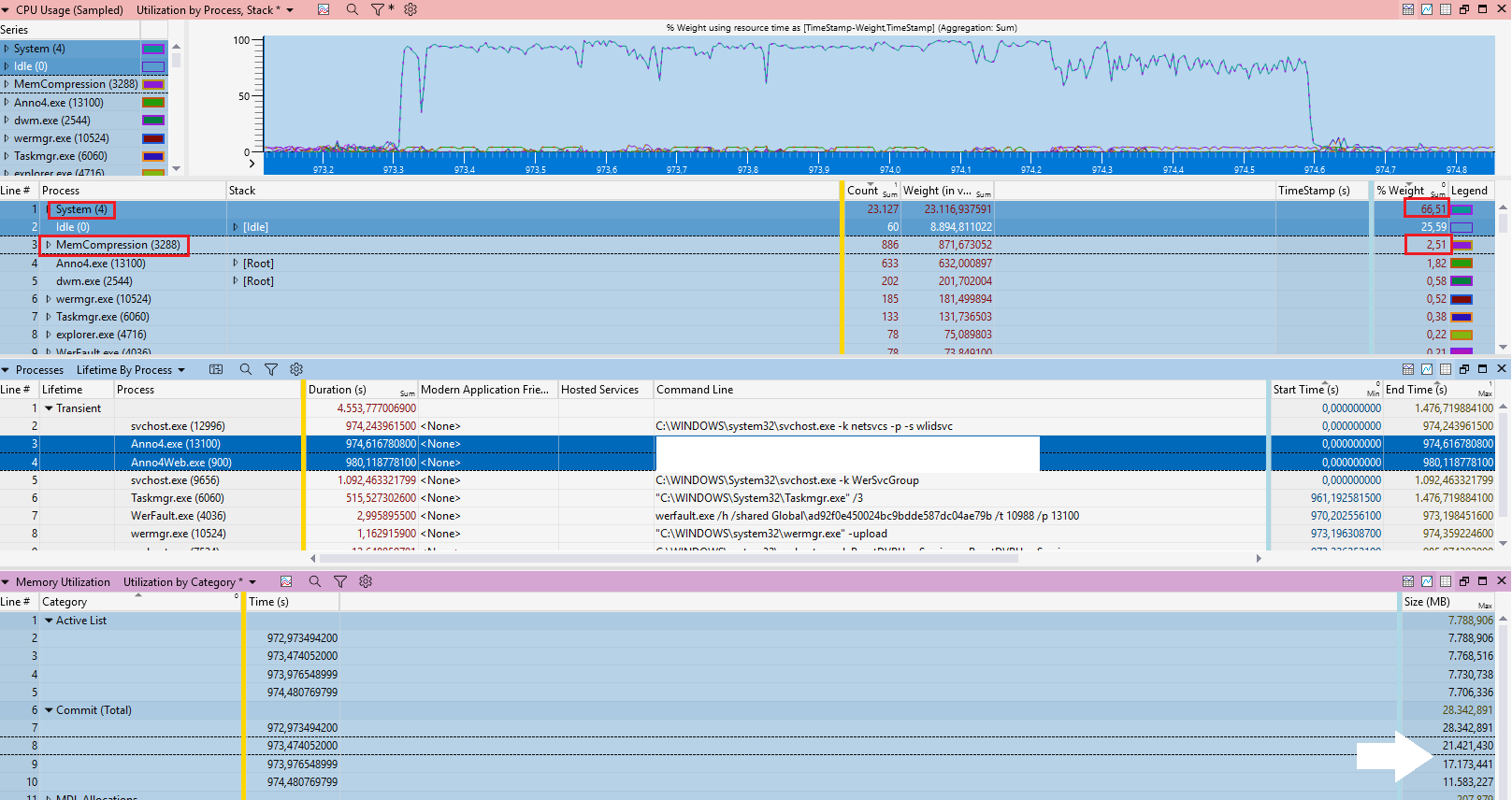This screenshot has width=1512, height=800.
Task: Sort by Duration (s) column header
Action: click(361, 390)
